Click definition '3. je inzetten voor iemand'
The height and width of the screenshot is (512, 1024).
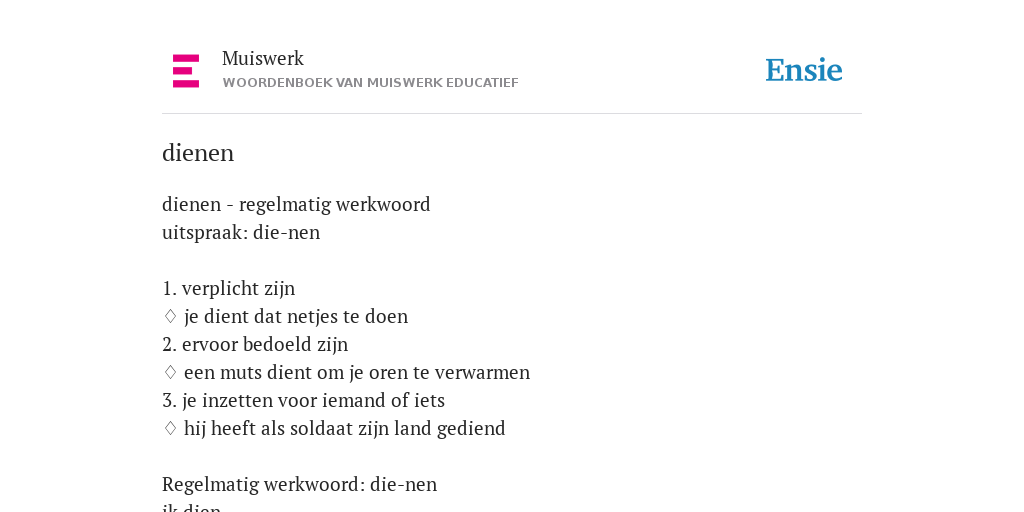coord(304,400)
